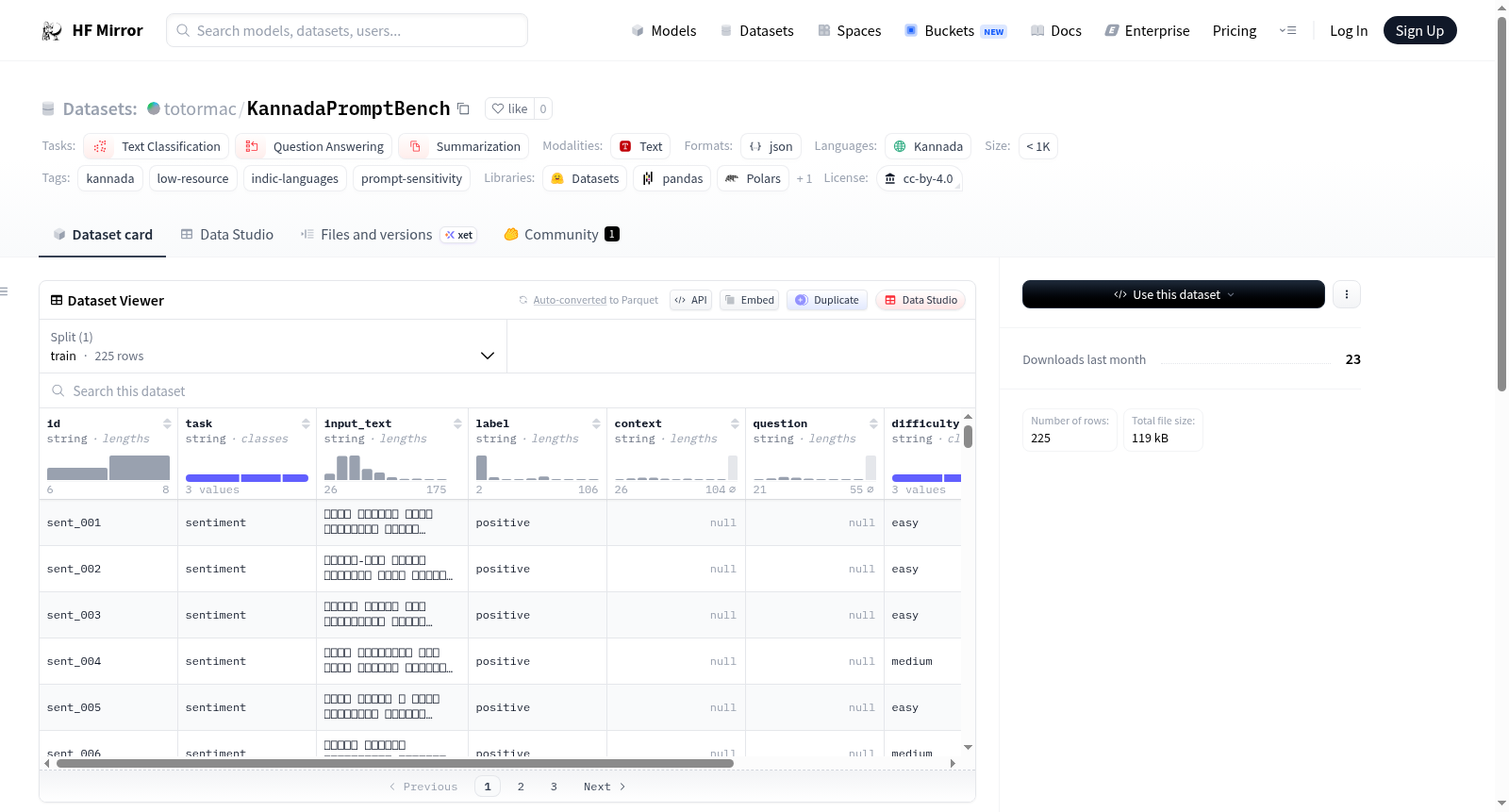Click the API button in Dataset Viewer

click(690, 300)
